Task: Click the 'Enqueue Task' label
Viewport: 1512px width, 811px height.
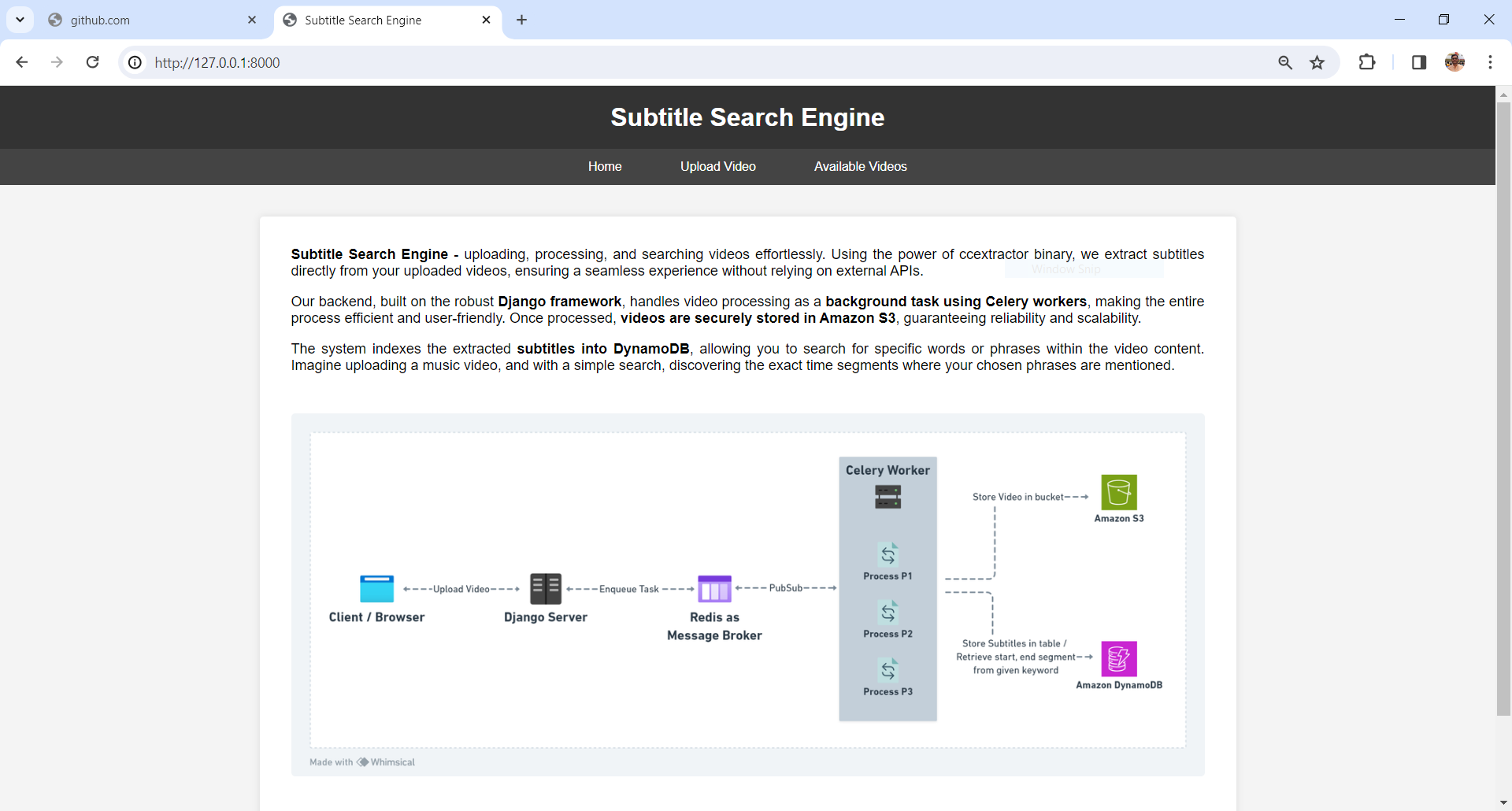Action: [x=628, y=589]
